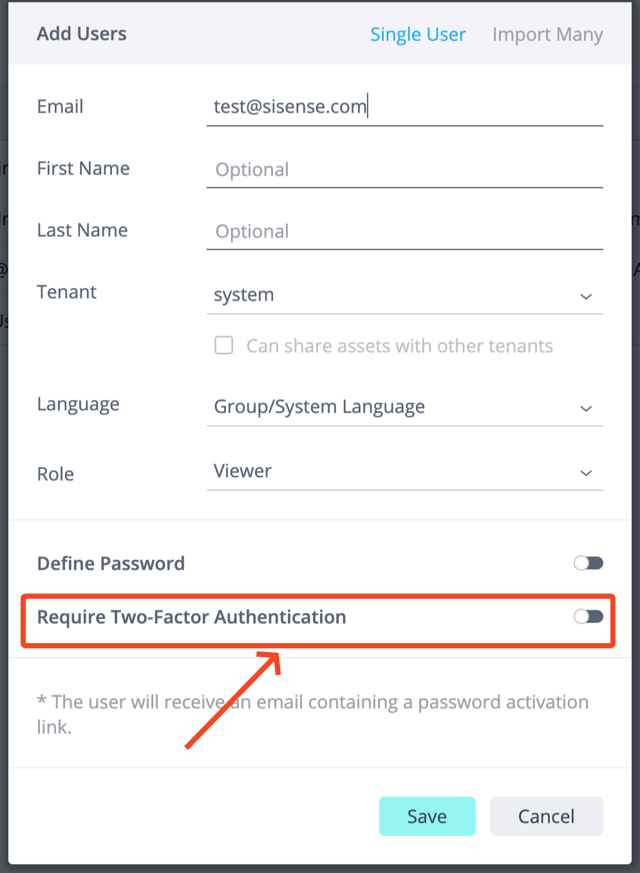Switch to the Import Many tab
Screen dimensions: 640x873
tap(547, 34)
